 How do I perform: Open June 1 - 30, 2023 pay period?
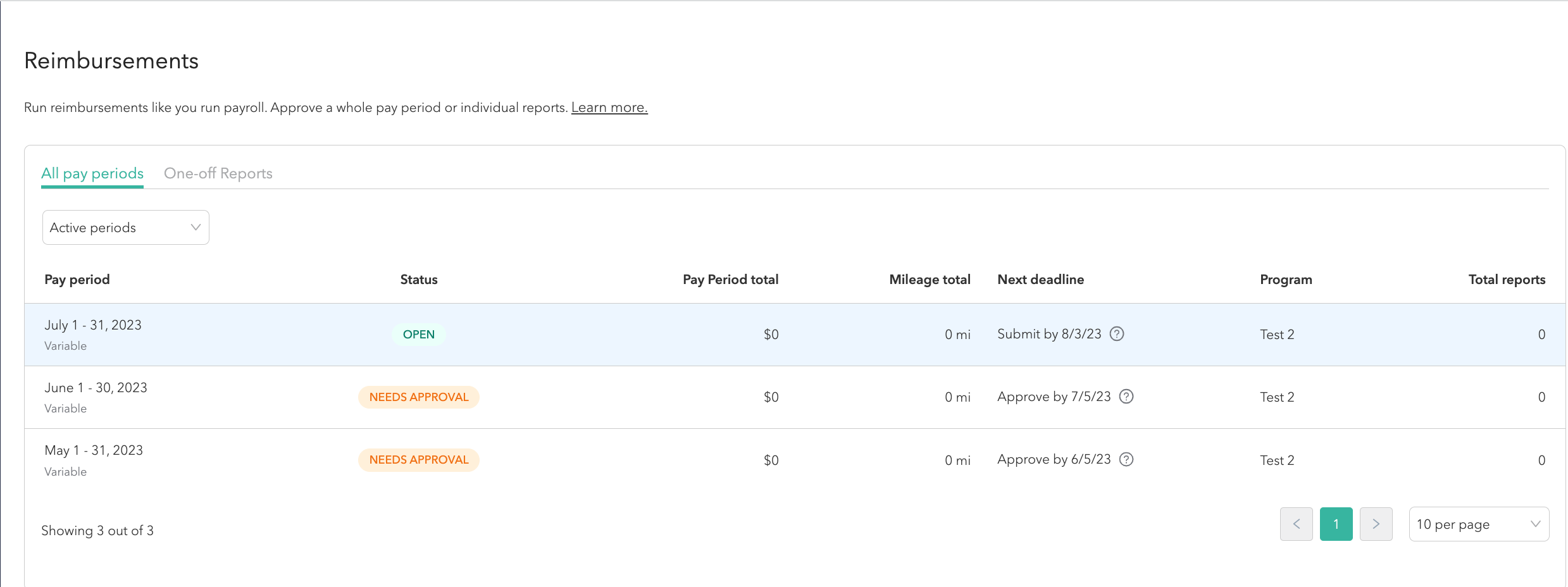click(96, 388)
